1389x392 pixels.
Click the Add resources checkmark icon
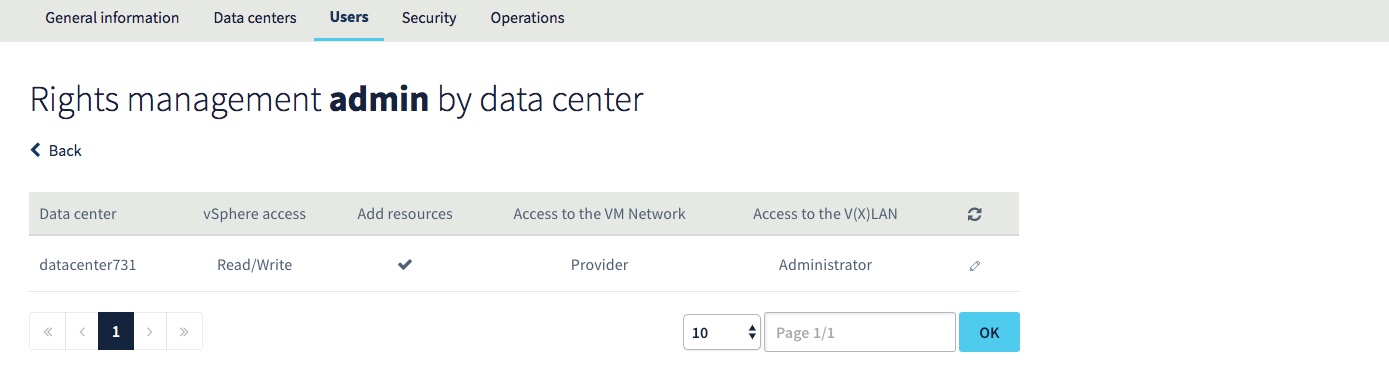(405, 265)
